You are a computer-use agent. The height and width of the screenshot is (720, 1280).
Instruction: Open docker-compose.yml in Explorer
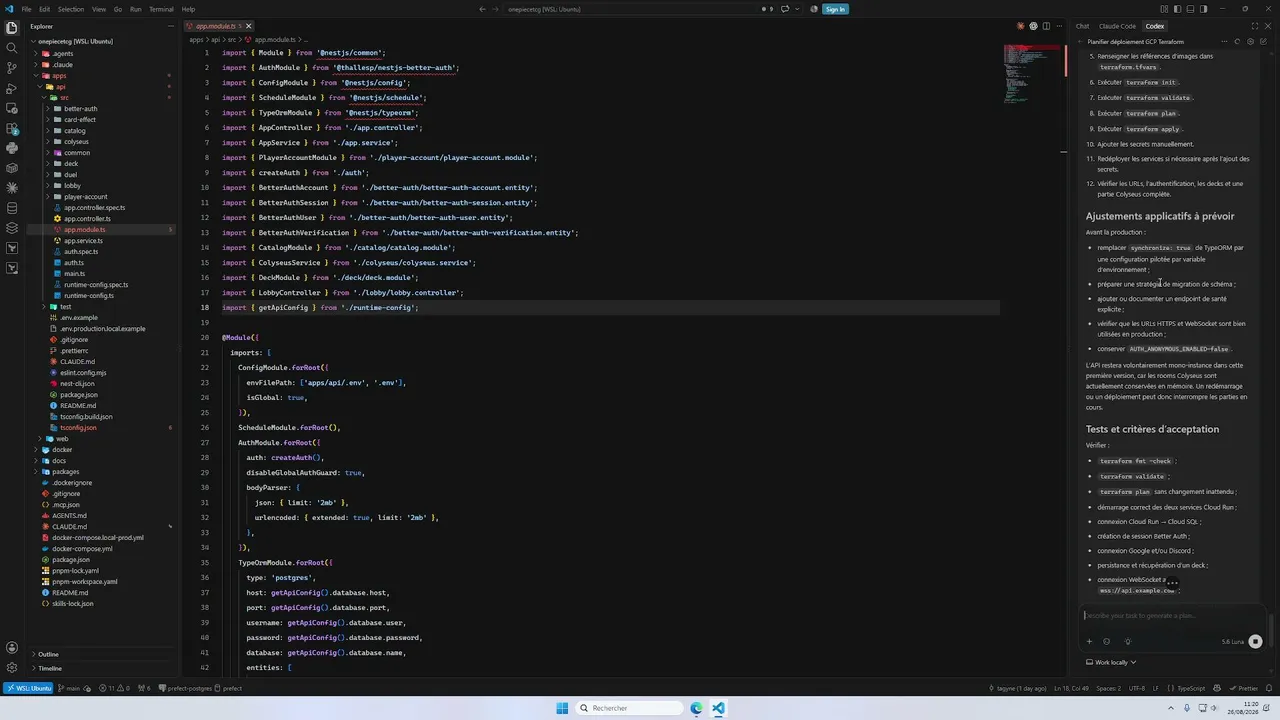point(82,548)
